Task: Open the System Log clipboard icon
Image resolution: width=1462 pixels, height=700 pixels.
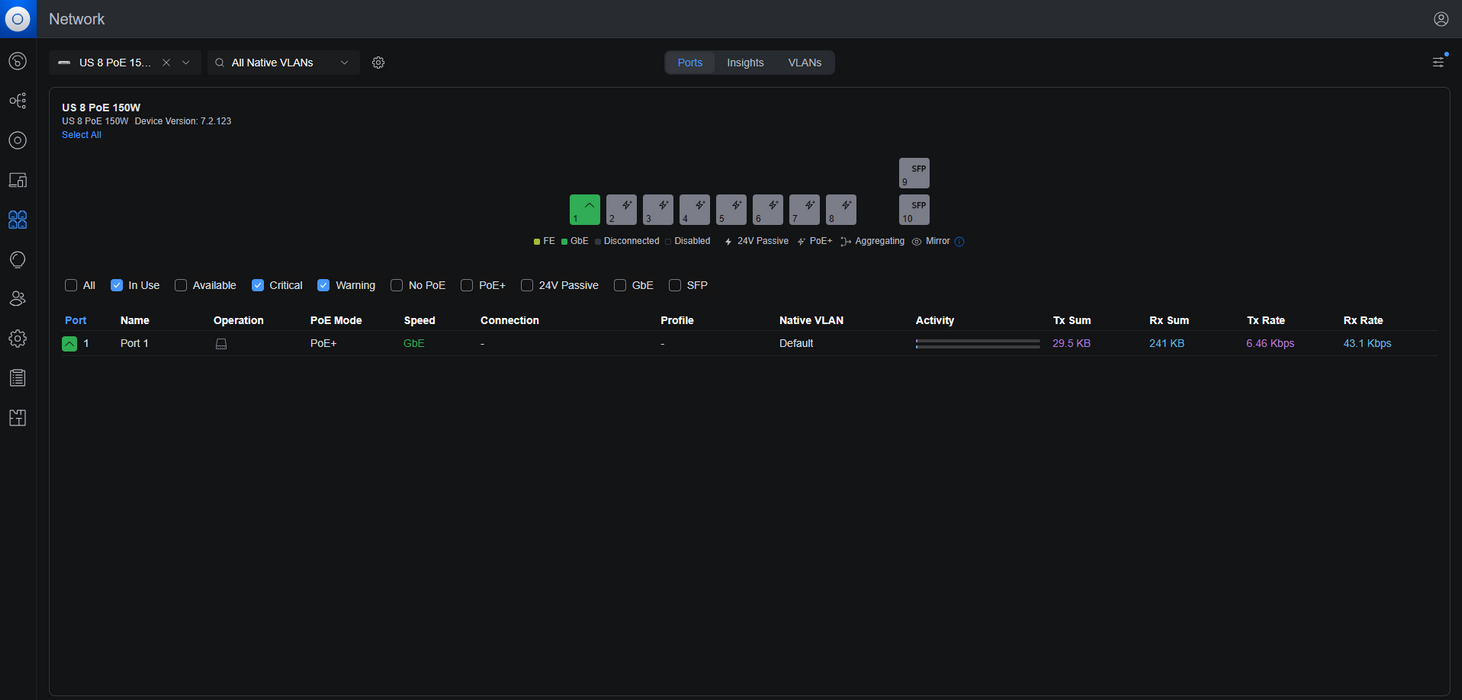Action: (x=18, y=378)
